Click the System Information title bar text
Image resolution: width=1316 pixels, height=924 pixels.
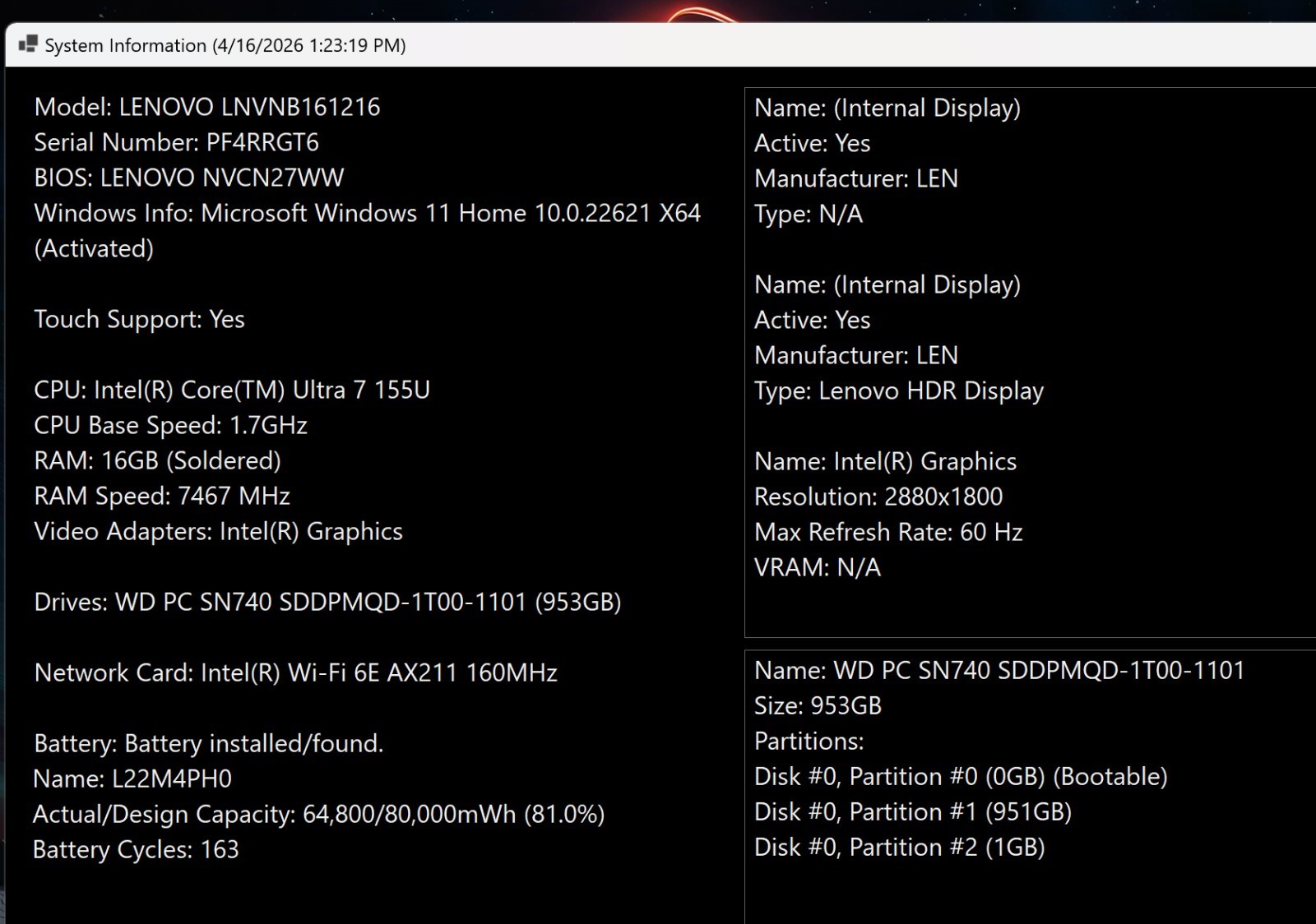coord(225,45)
